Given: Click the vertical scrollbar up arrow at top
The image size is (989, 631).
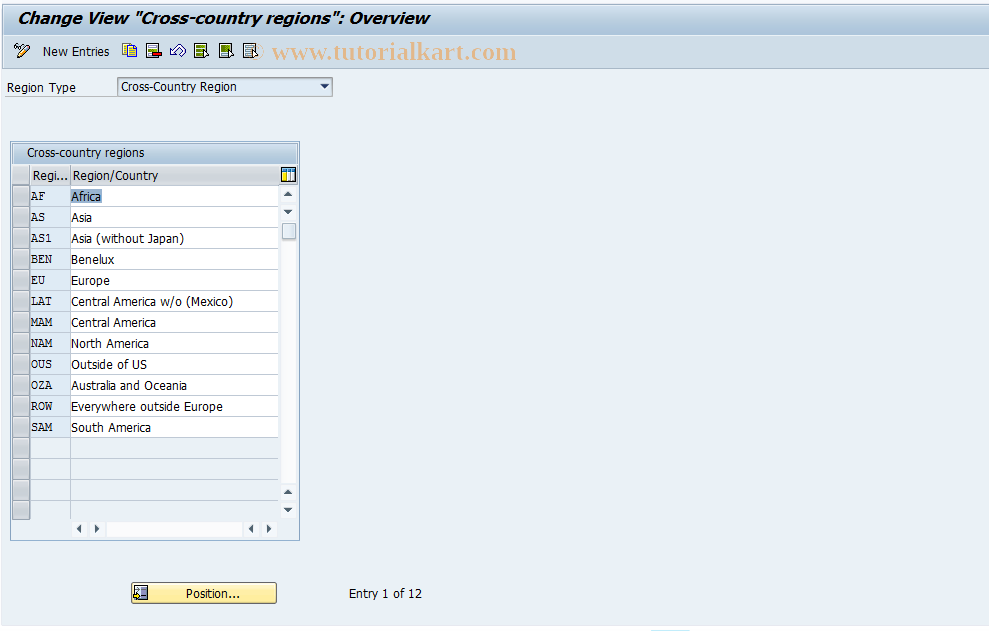Looking at the screenshot, I should point(288,194).
